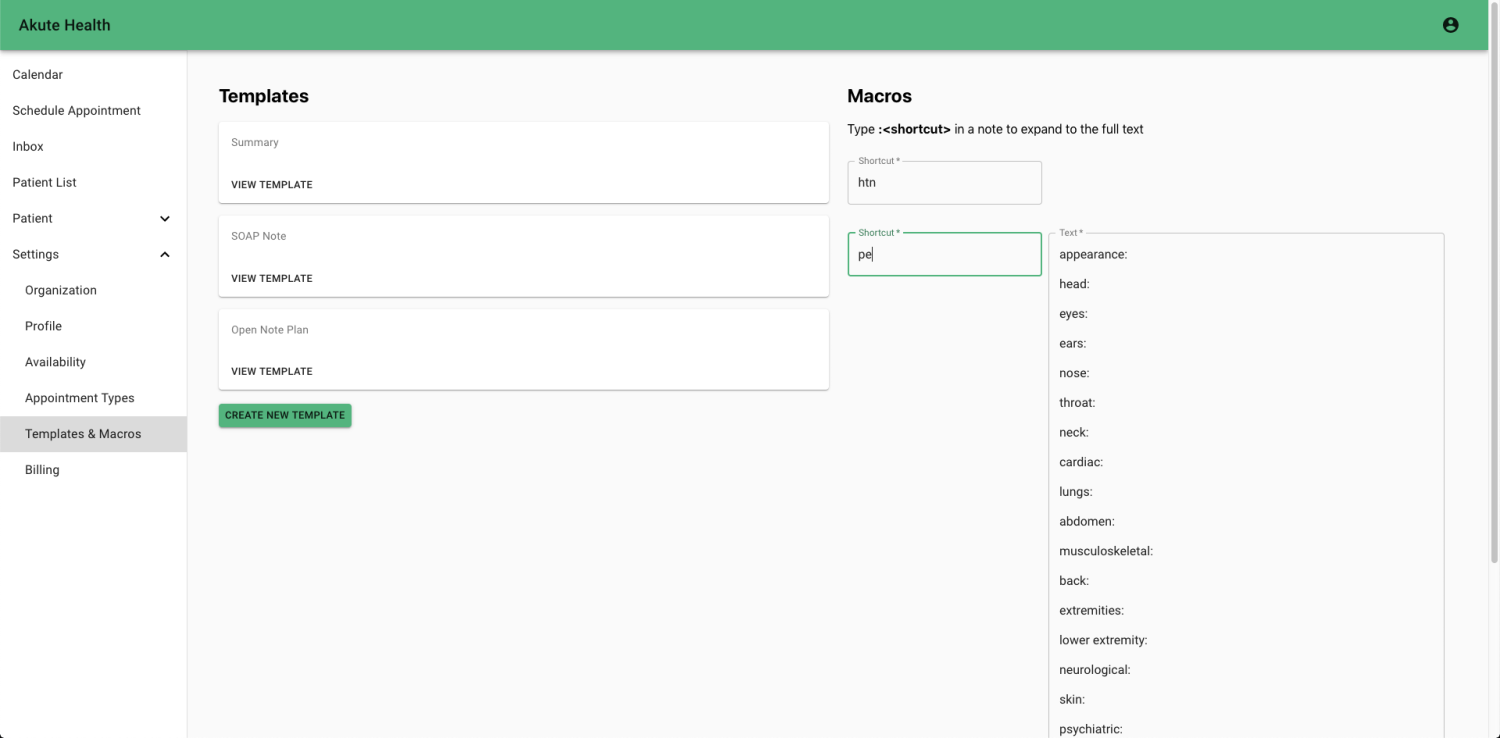
Task: Click the pe shortcut field
Action: click(944, 255)
